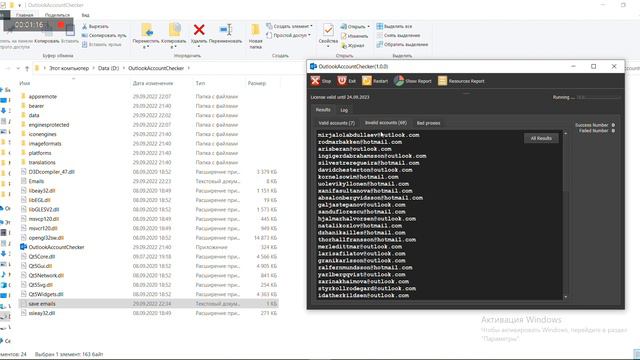Select the enginesprotected folder row

point(149,125)
